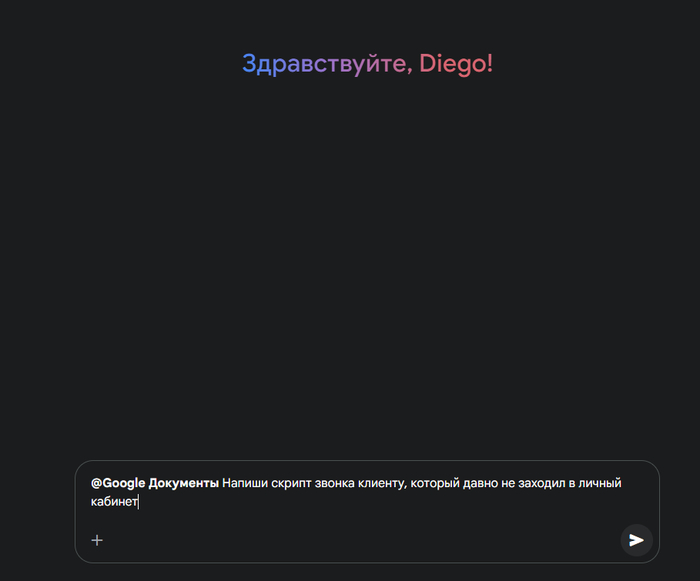Click the word "Google" in the mention
700x581 pixels.
(x=124, y=484)
